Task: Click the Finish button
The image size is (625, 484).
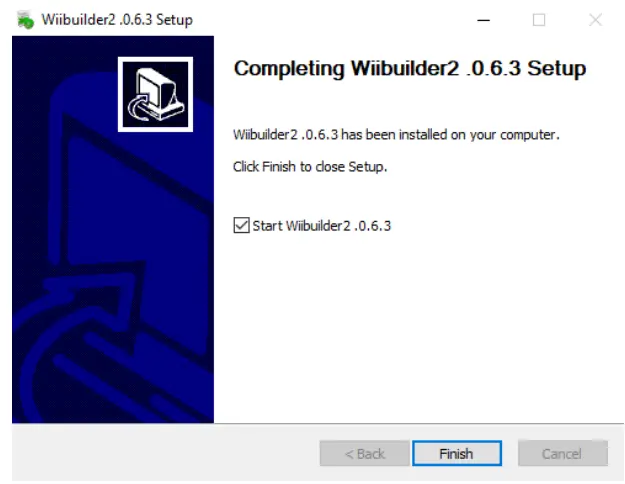Action: pos(457,453)
